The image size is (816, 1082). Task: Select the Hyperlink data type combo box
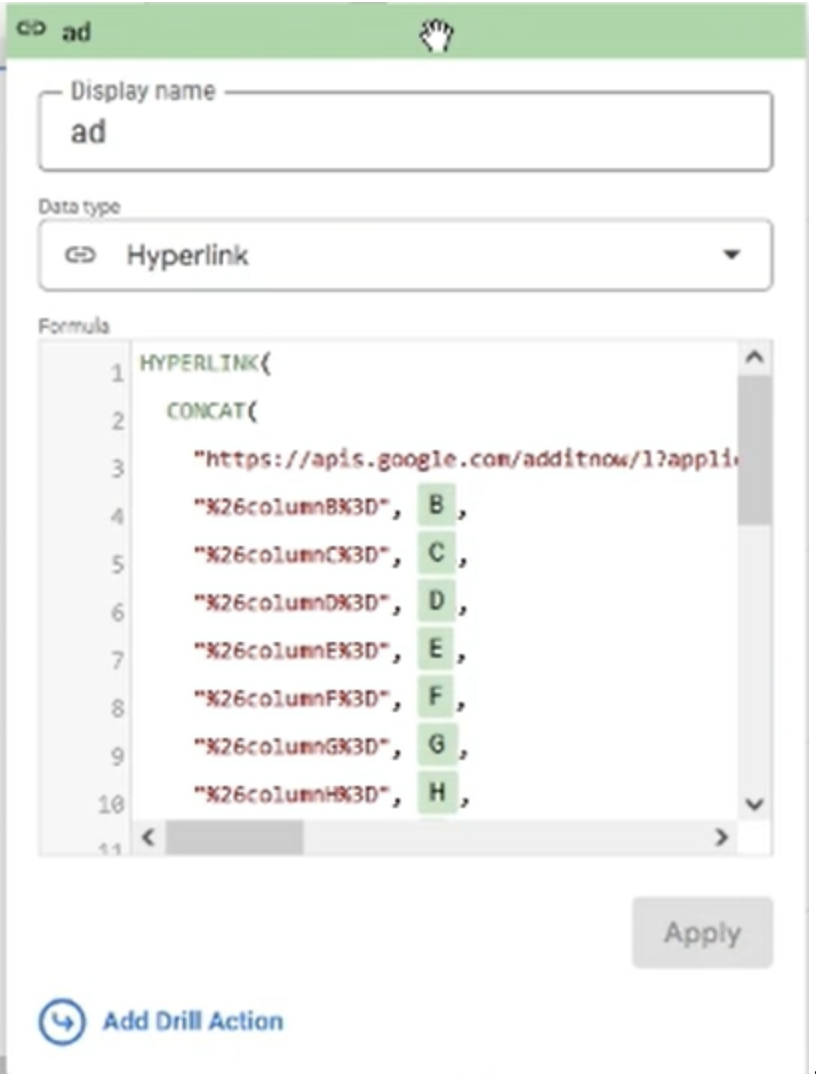pos(405,256)
